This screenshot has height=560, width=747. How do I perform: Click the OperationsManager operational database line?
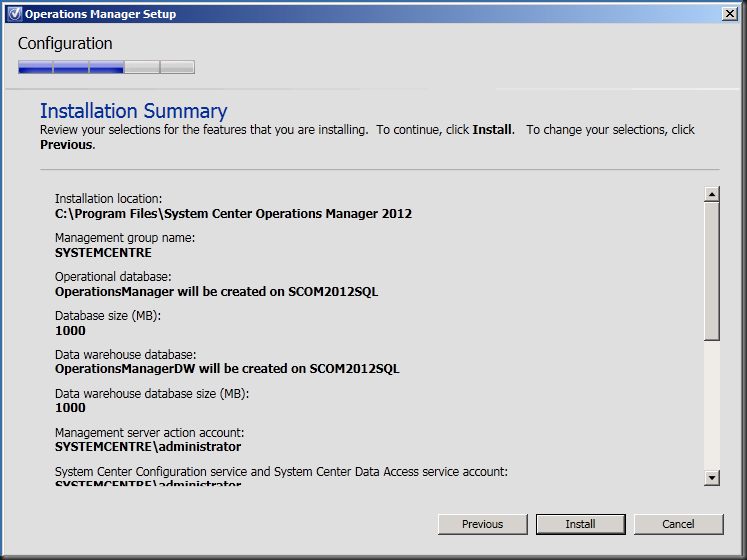coord(216,292)
